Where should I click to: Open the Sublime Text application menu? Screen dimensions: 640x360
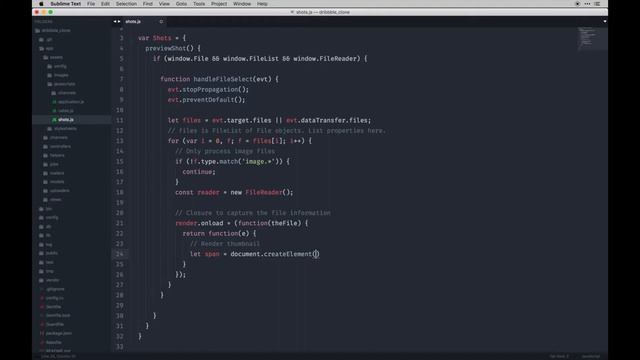click(x=66, y=4)
